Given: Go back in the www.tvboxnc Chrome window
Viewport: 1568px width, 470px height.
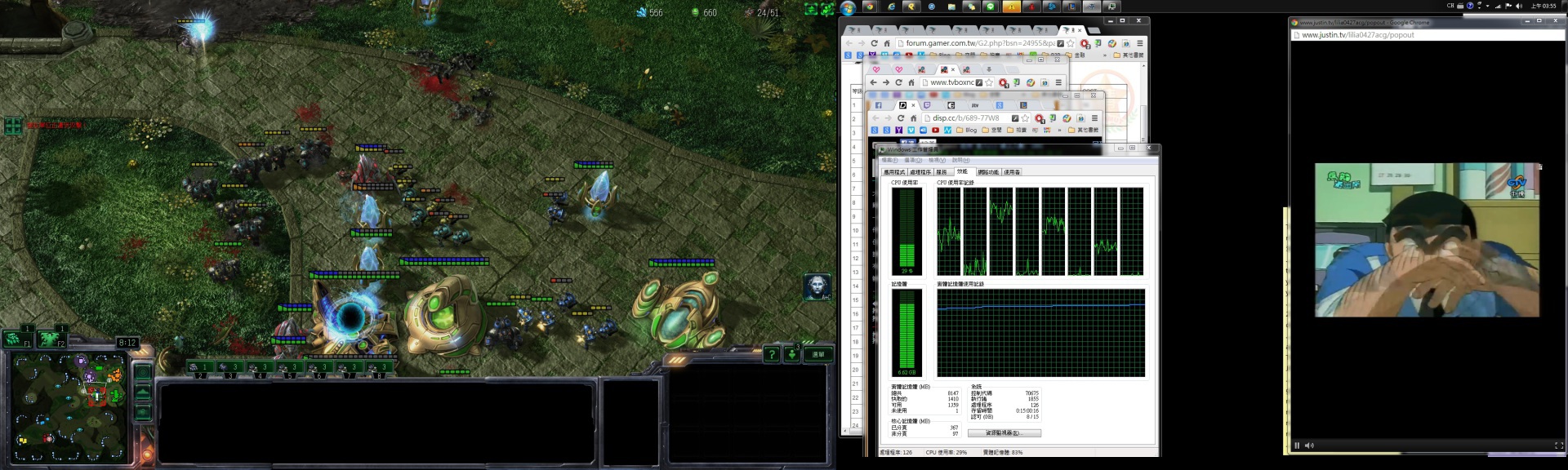Looking at the screenshot, I should click(873, 82).
